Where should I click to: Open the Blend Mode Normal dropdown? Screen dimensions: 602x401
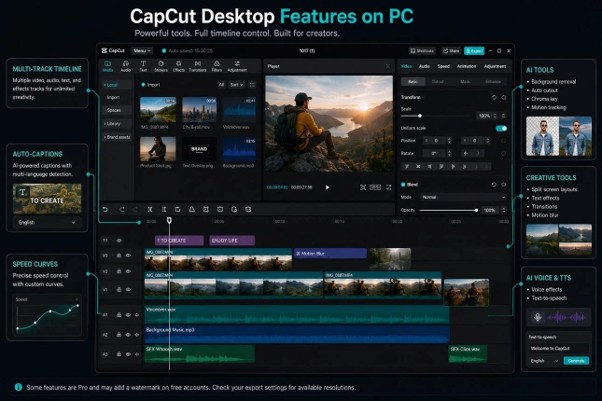click(463, 197)
